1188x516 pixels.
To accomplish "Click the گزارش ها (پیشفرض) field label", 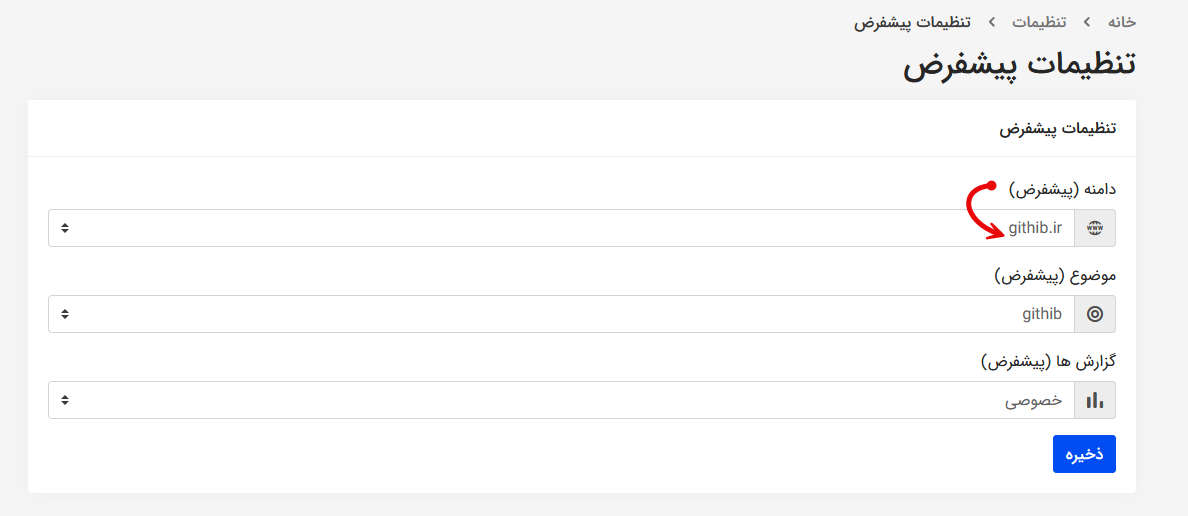I will click(1048, 361).
